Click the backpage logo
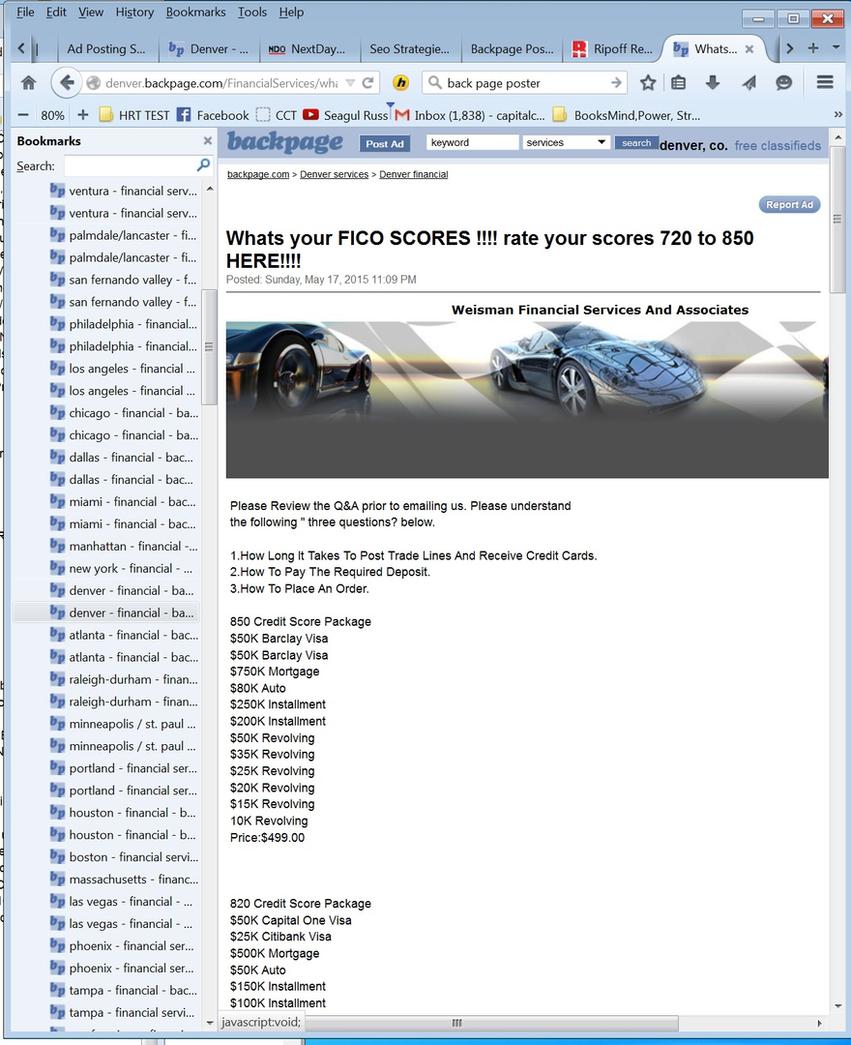 tap(285, 141)
